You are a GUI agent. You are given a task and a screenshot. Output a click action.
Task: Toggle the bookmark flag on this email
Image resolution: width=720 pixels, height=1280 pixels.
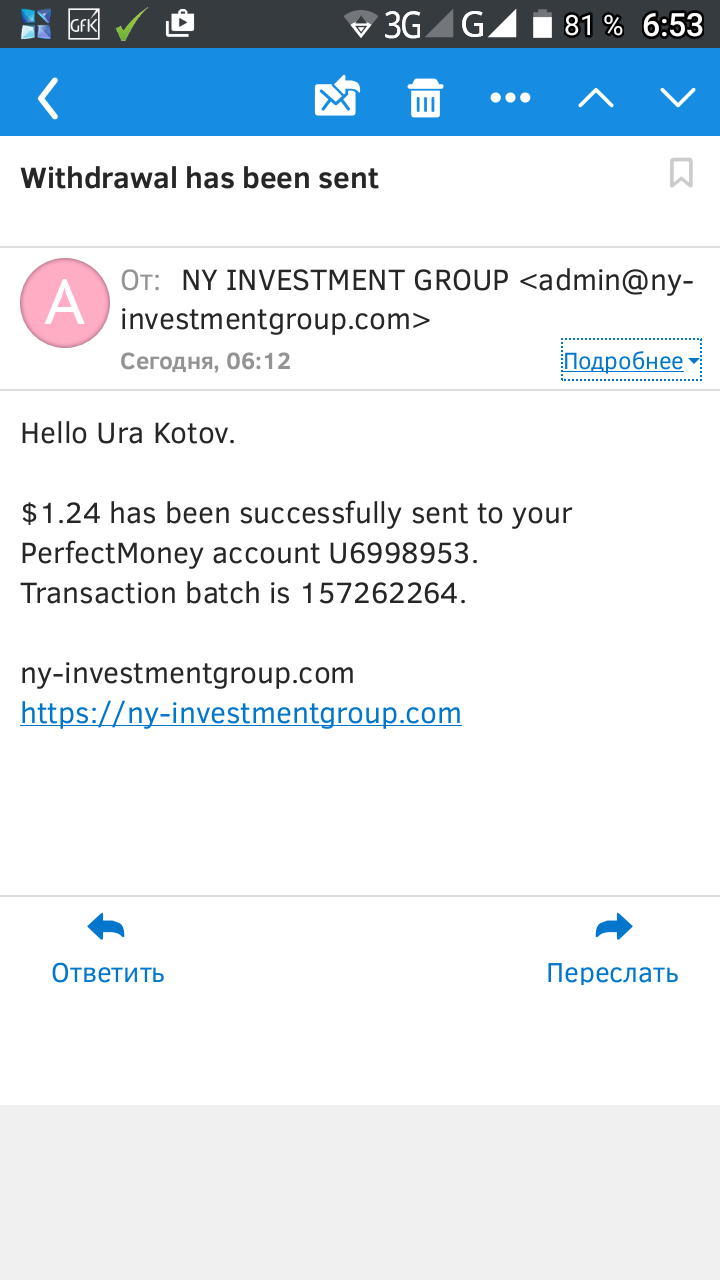pos(681,173)
